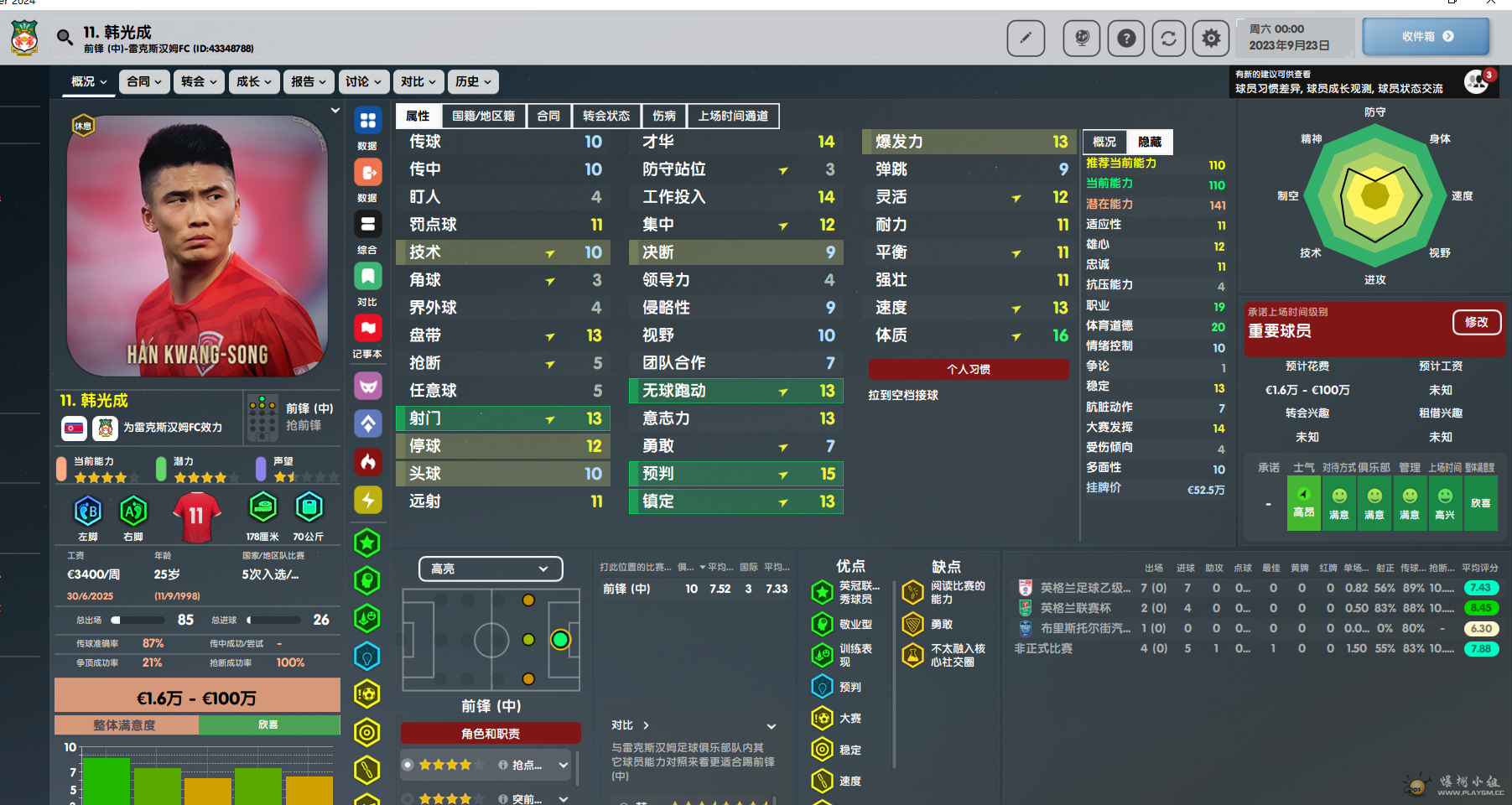Screen dimensions: 1512x805
Task: Click the blue 收件箱 button
Action: click(x=1425, y=37)
